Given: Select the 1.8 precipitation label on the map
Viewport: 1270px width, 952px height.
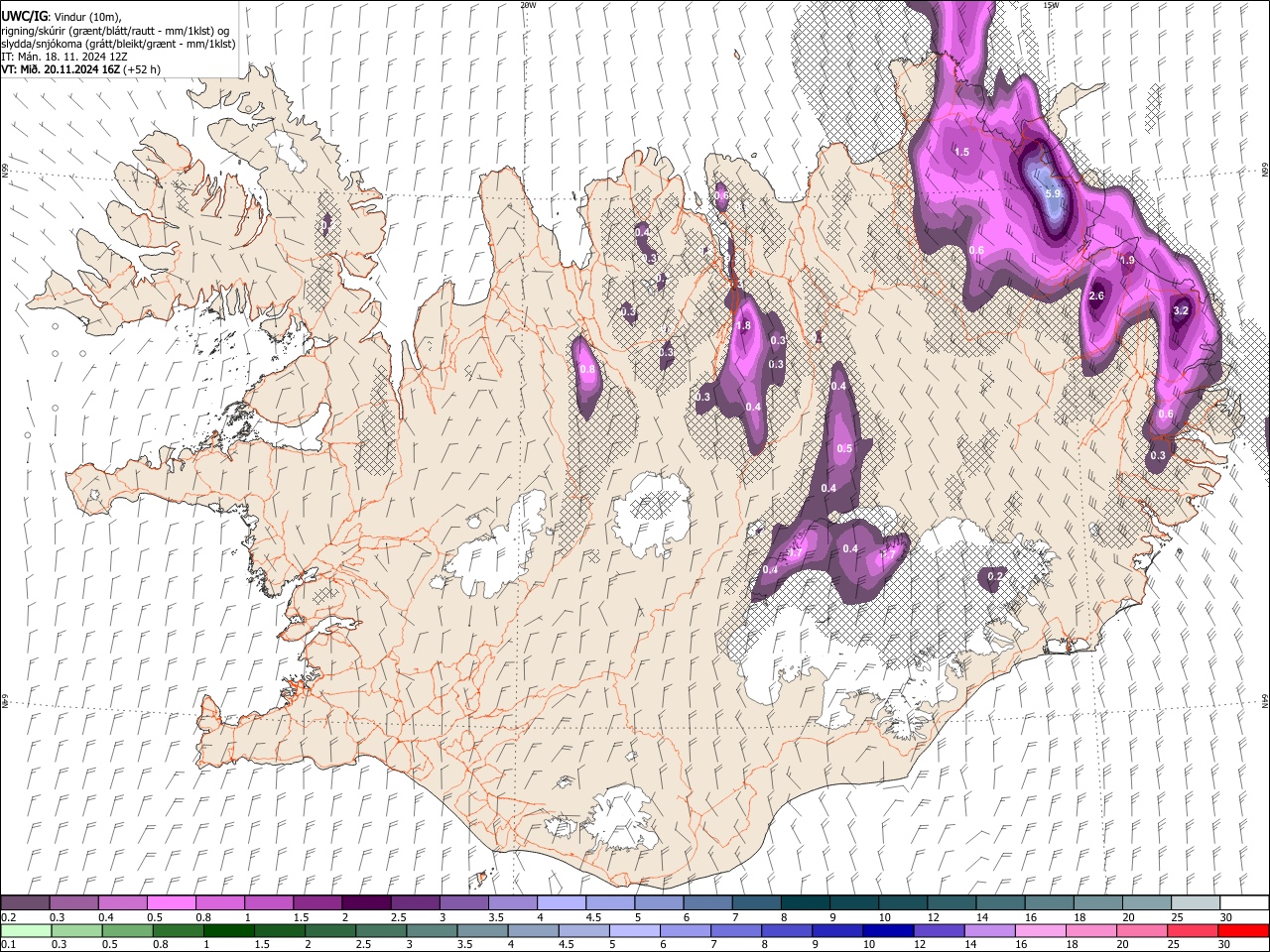Looking at the screenshot, I should point(744,325).
